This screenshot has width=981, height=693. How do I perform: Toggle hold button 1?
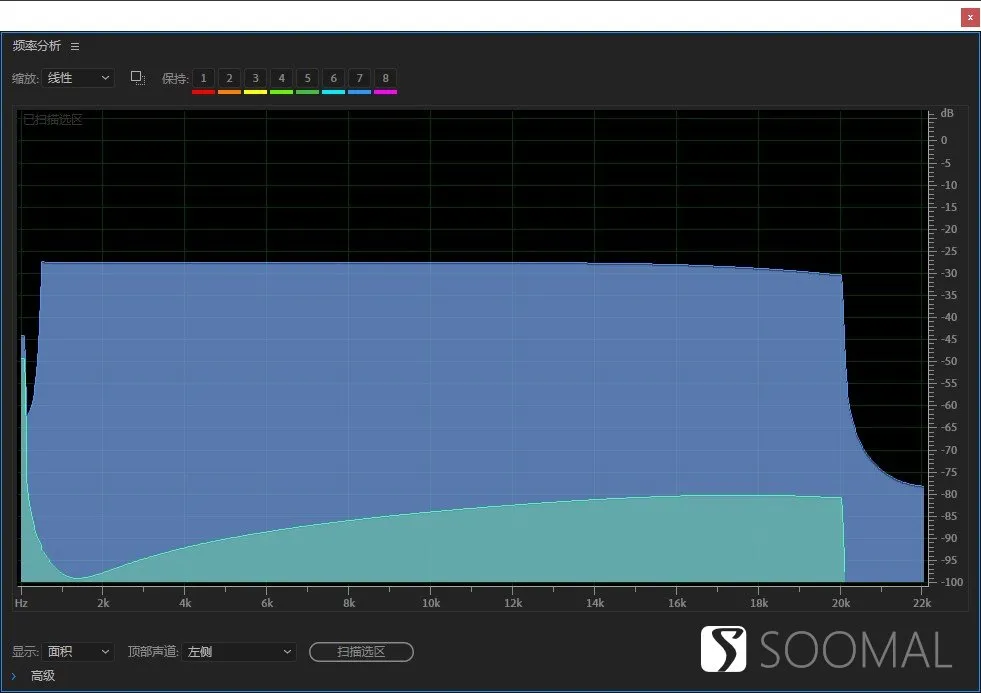click(x=203, y=78)
